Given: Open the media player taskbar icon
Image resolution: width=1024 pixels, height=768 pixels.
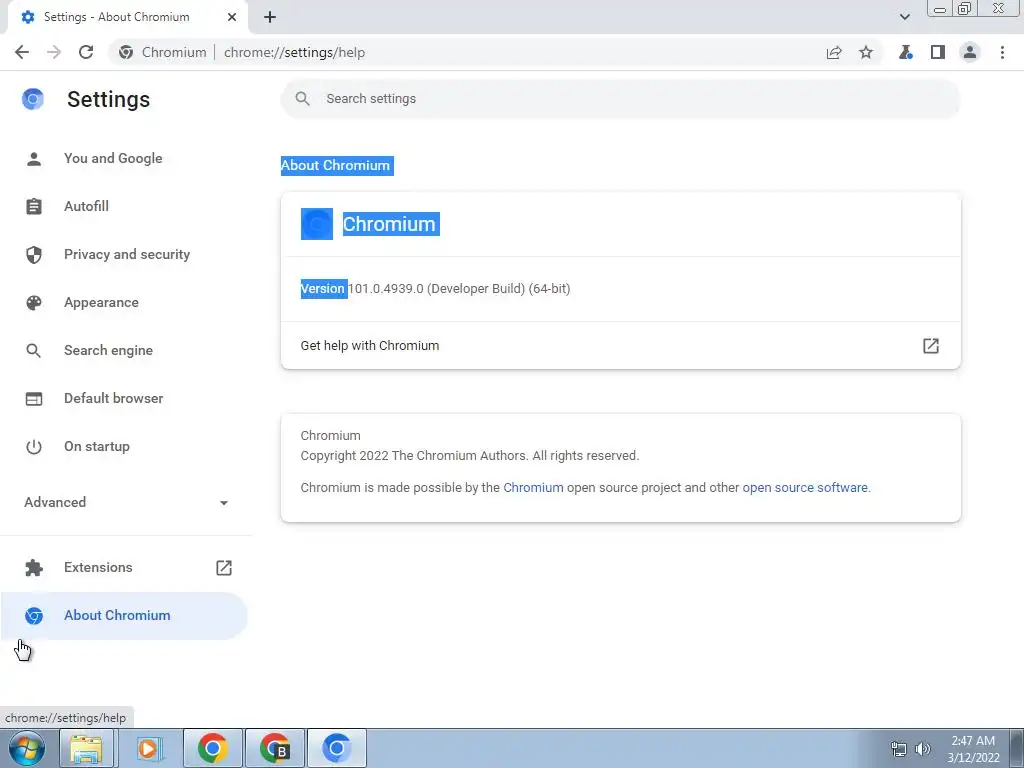Looking at the screenshot, I should click(x=148, y=748).
